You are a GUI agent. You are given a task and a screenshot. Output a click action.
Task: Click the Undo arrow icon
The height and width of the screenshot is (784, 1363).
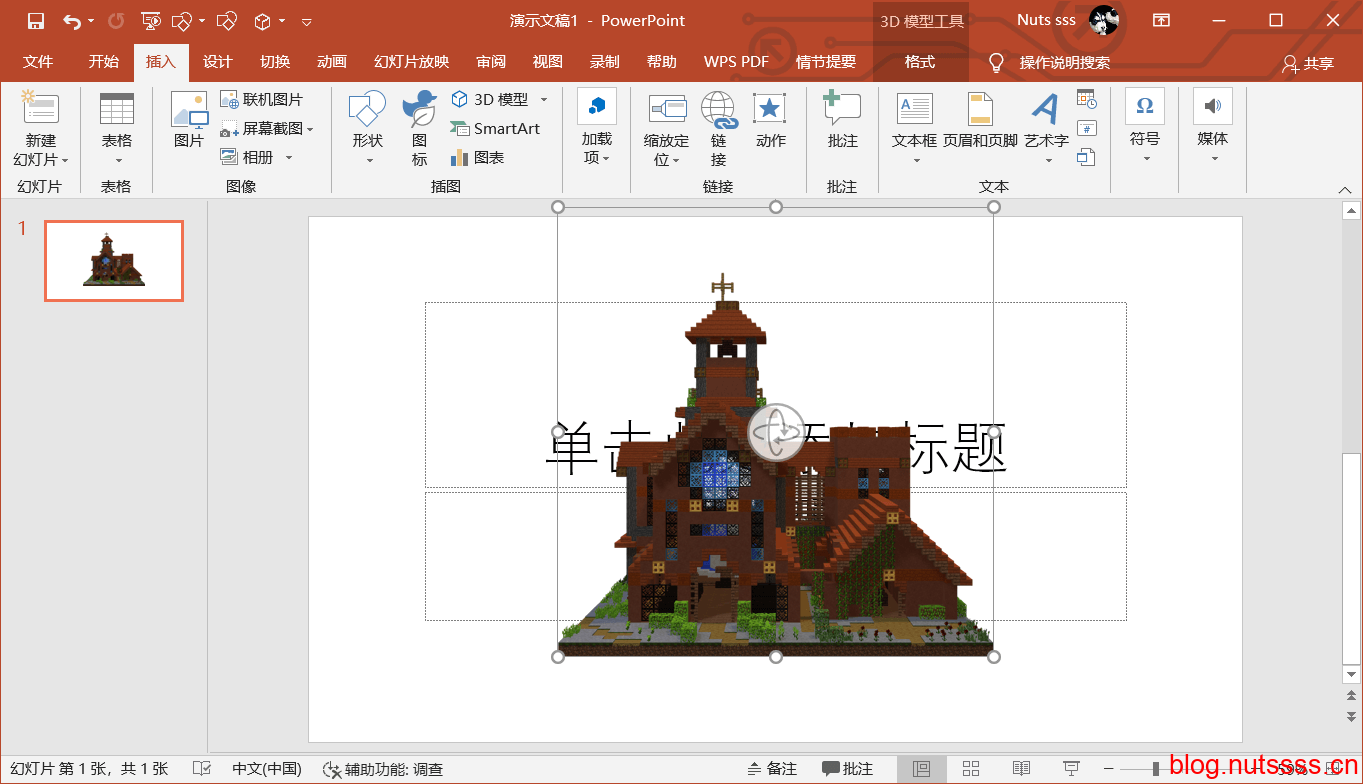tap(71, 21)
